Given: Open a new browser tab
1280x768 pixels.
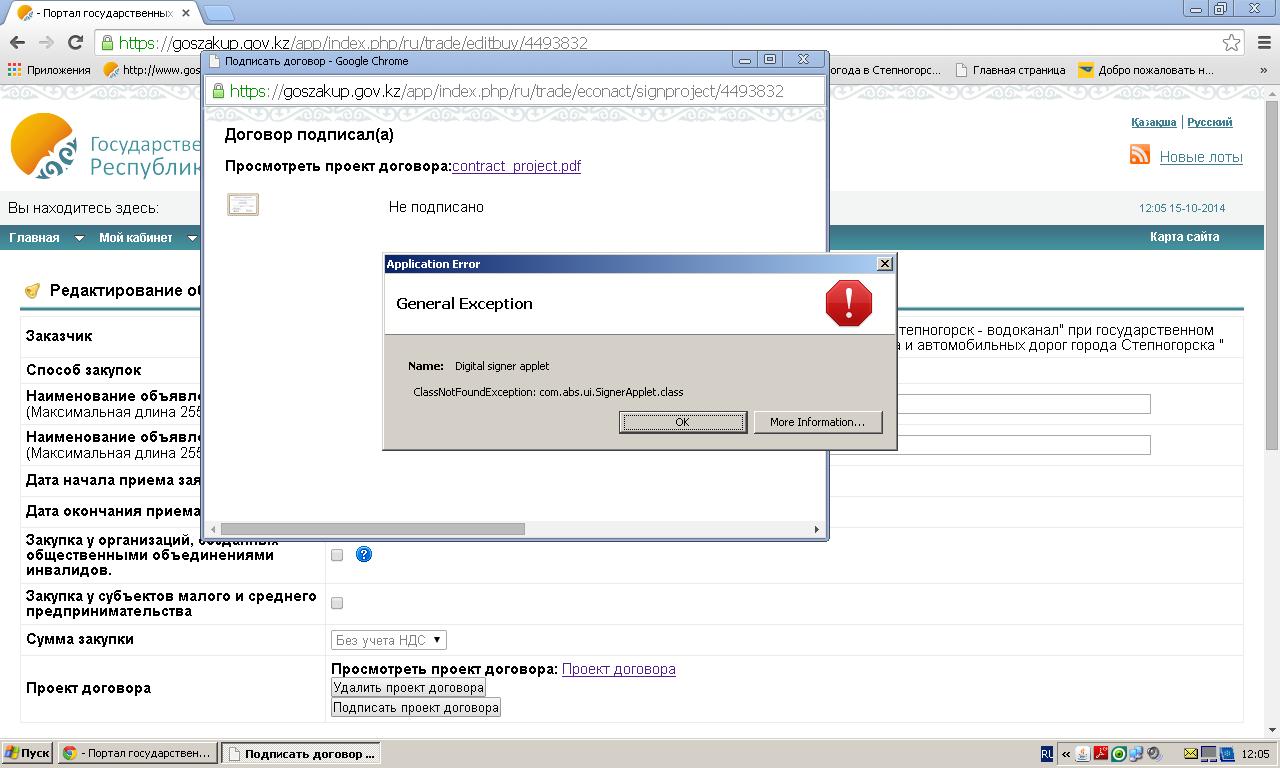Looking at the screenshot, I should (219, 14).
